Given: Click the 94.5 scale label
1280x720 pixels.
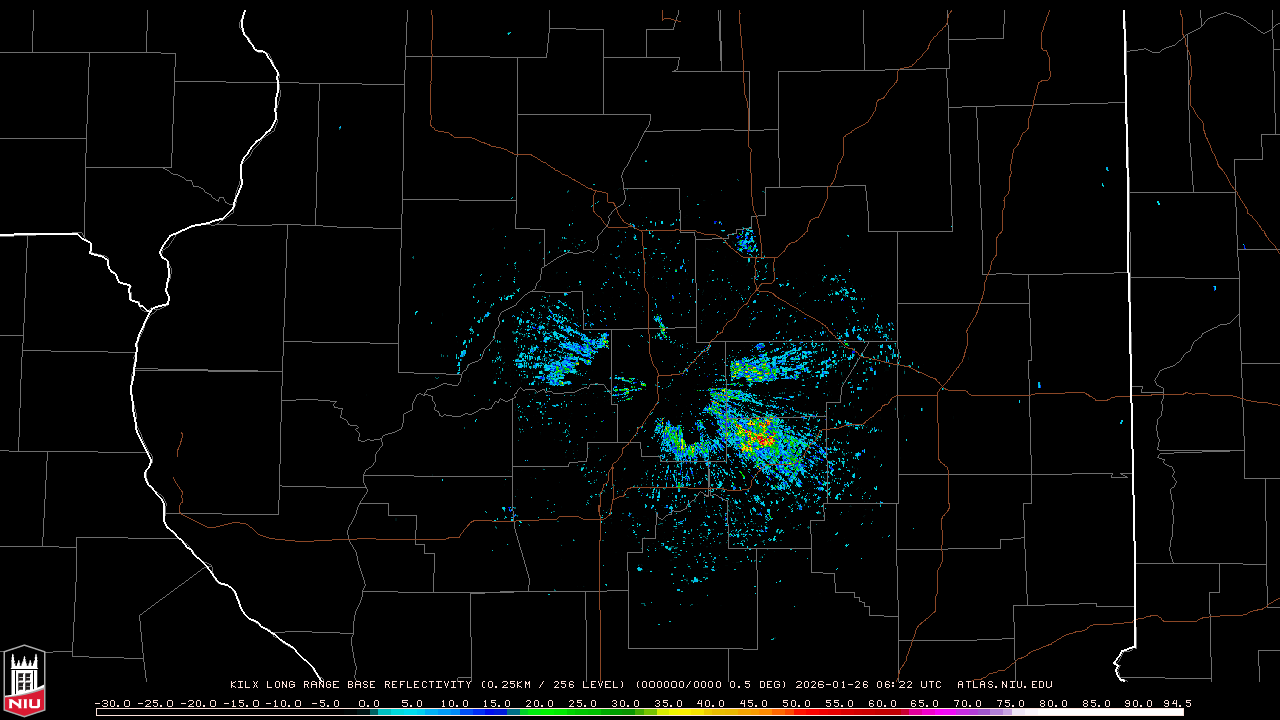Looking at the screenshot, I should point(1176,703).
